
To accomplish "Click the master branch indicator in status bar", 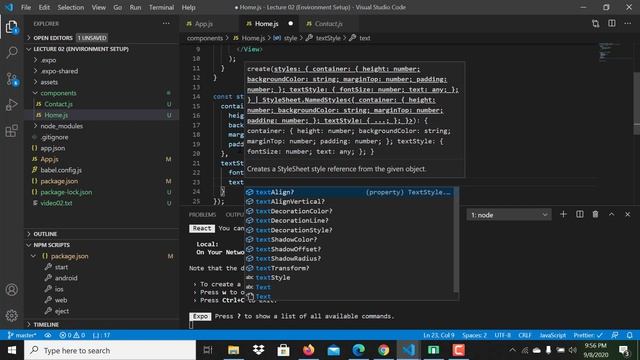I will tap(22, 335).
